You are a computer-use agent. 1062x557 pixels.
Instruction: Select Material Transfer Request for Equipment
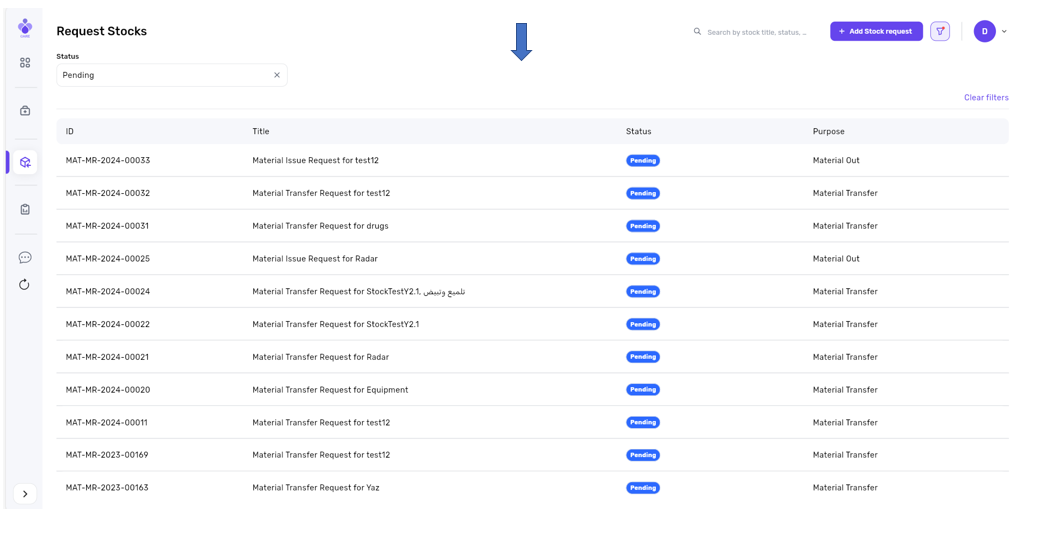(330, 390)
